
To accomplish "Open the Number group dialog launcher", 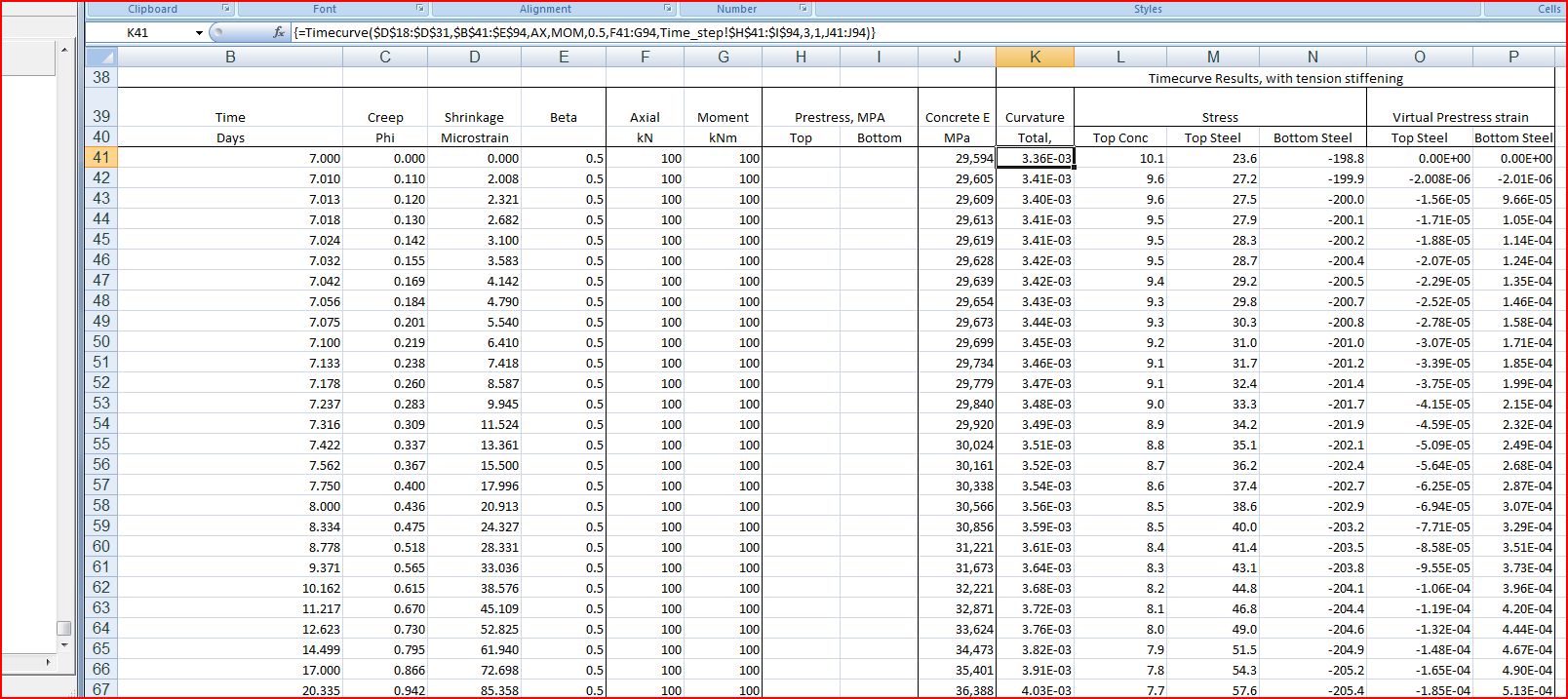I will [804, 9].
